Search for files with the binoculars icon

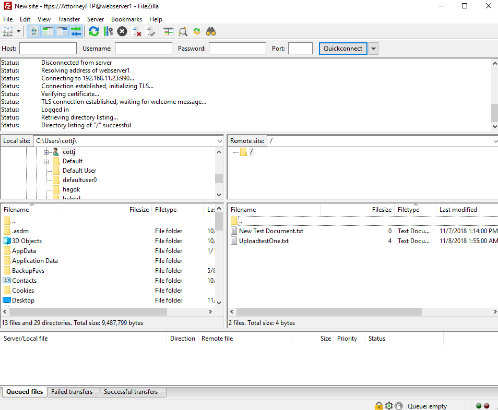[x=211, y=32]
